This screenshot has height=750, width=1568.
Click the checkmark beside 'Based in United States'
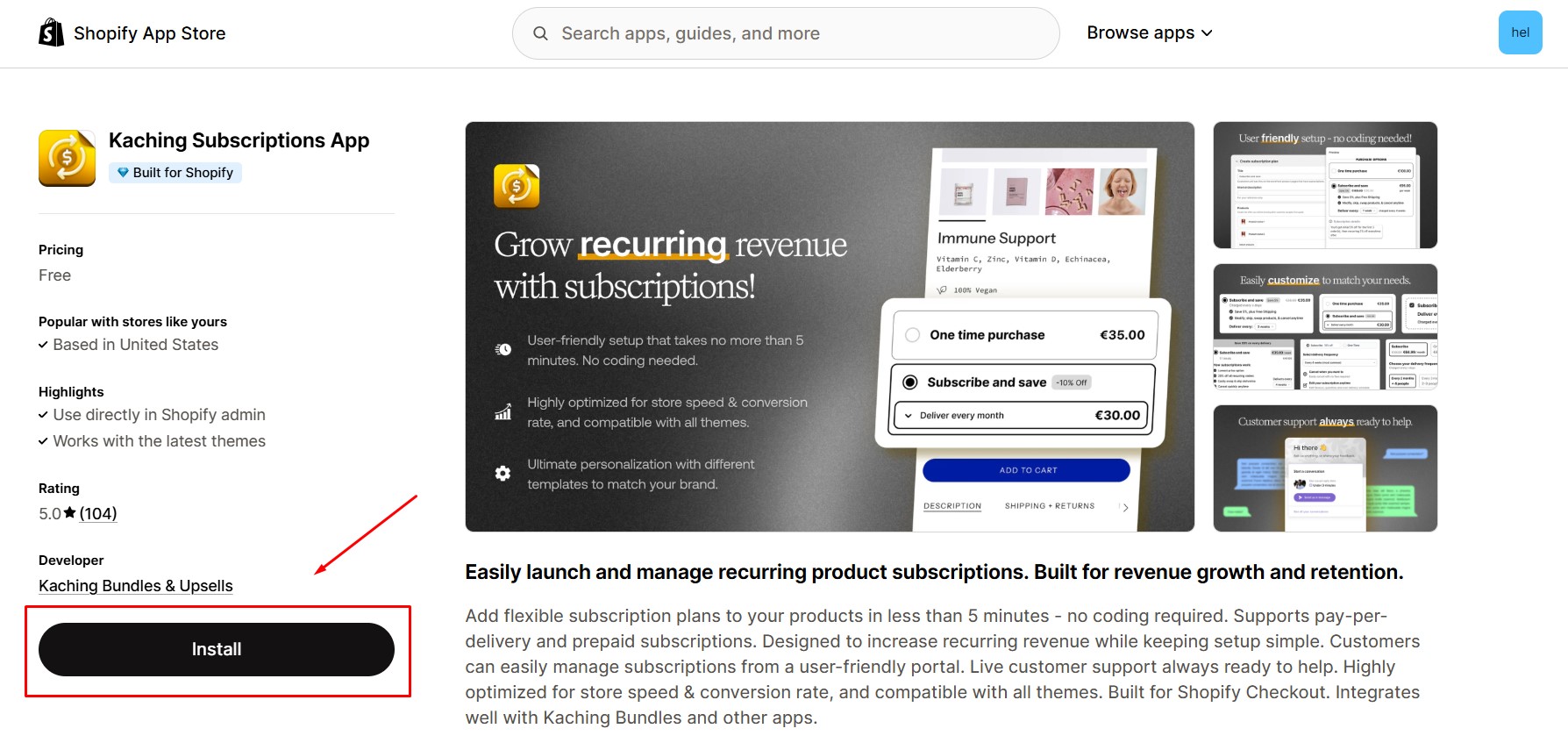(x=43, y=346)
